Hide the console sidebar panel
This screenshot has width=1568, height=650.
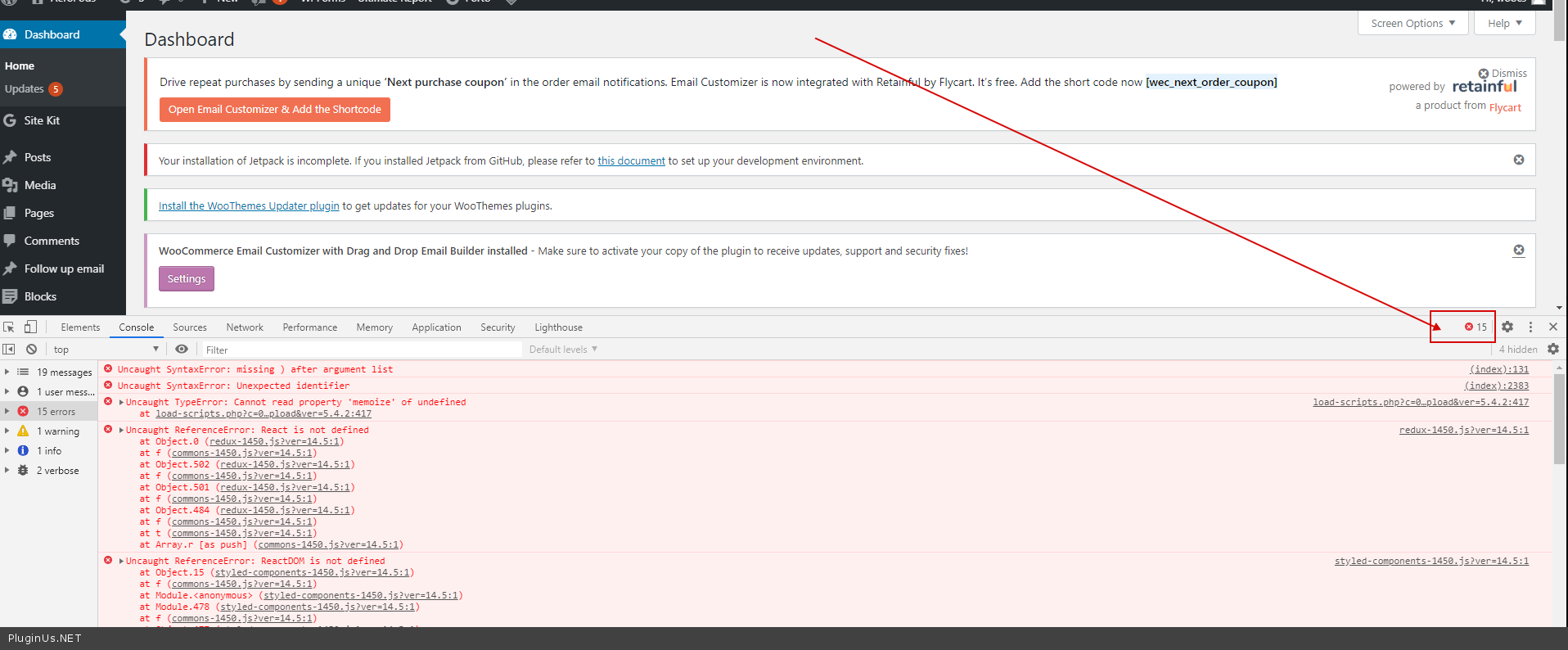click(x=9, y=349)
